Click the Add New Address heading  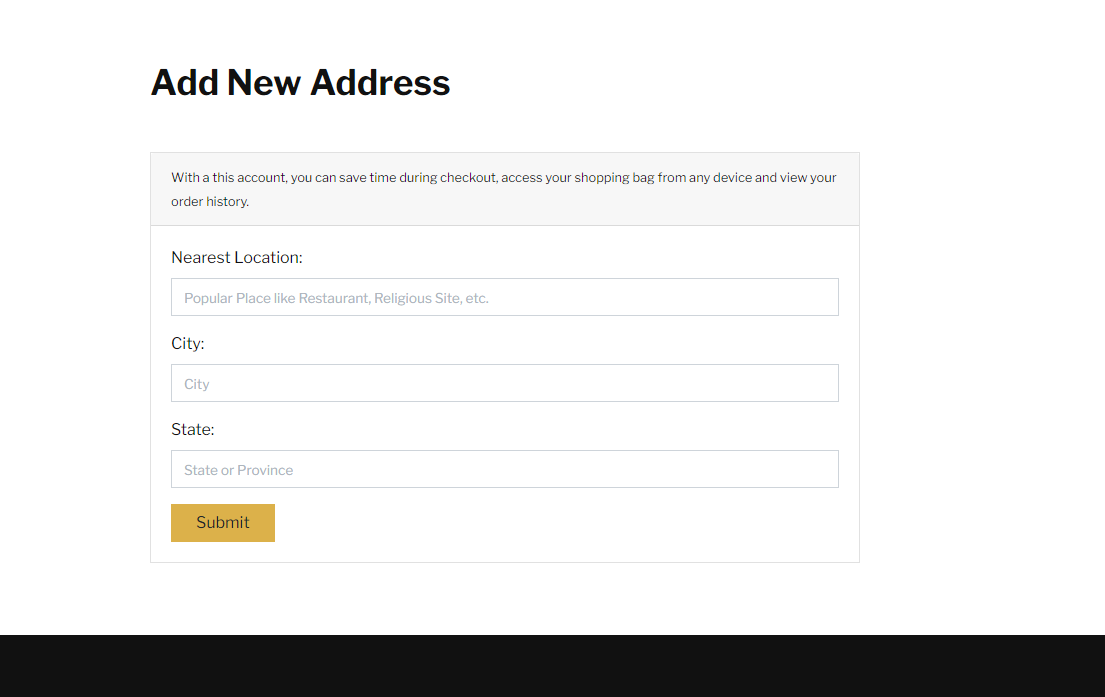pyautogui.click(x=300, y=82)
